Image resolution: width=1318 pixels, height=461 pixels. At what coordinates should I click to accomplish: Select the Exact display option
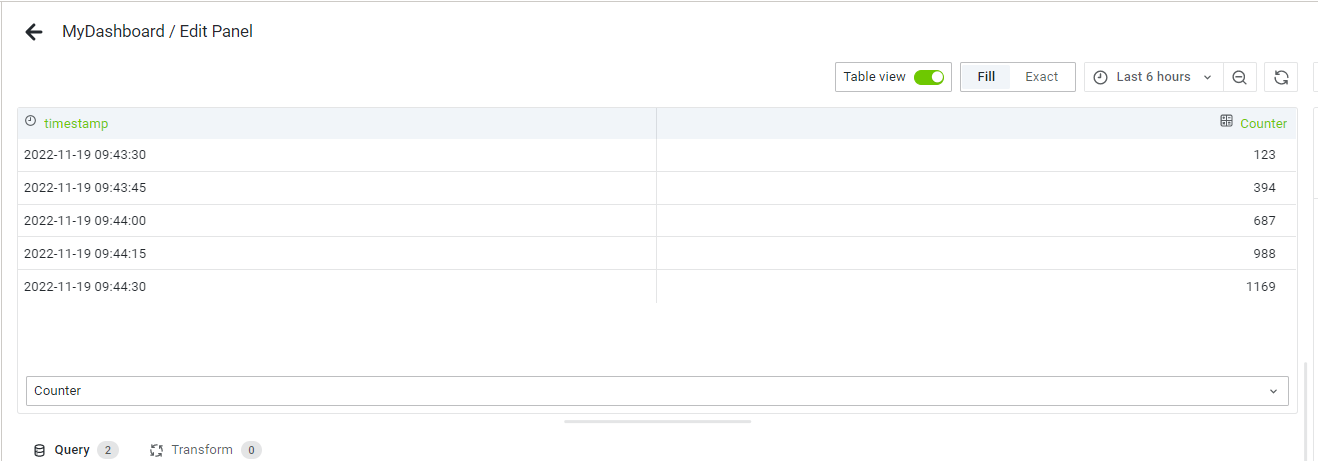pyautogui.click(x=1041, y=77)
